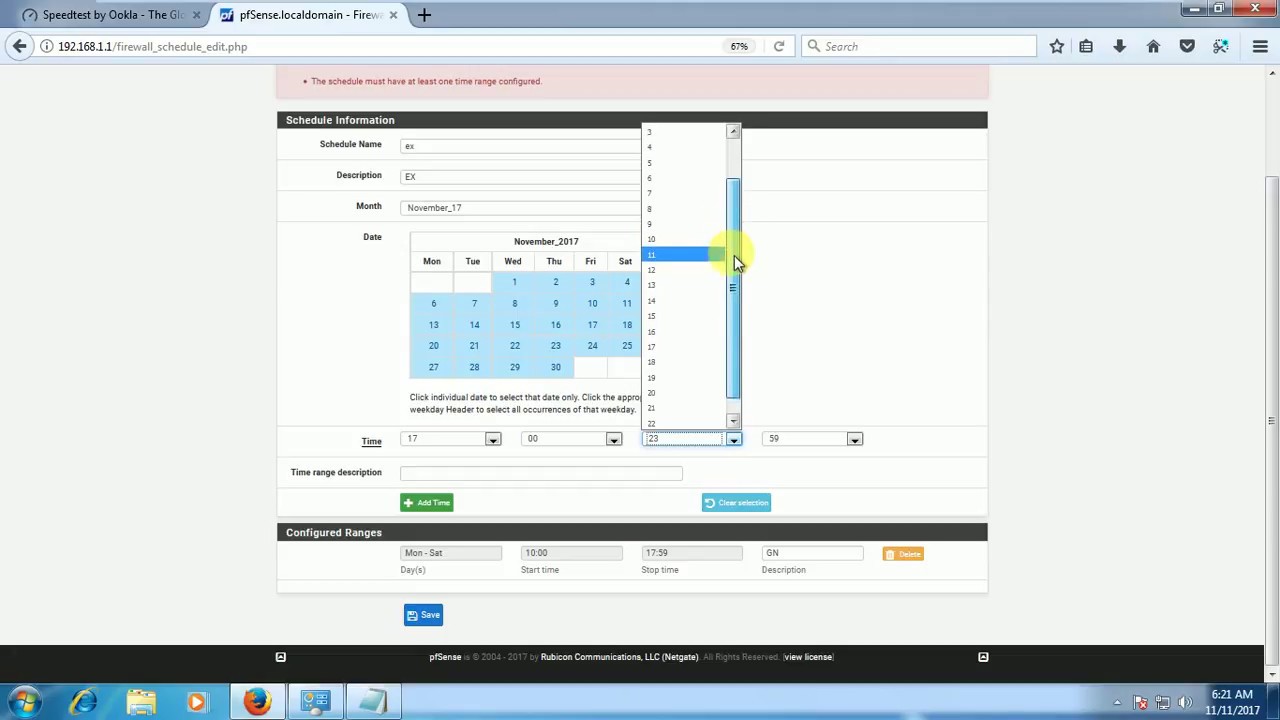Open the Firefox hamburger menu
The image size is (1280, 720).
(x=1260, y=46)
